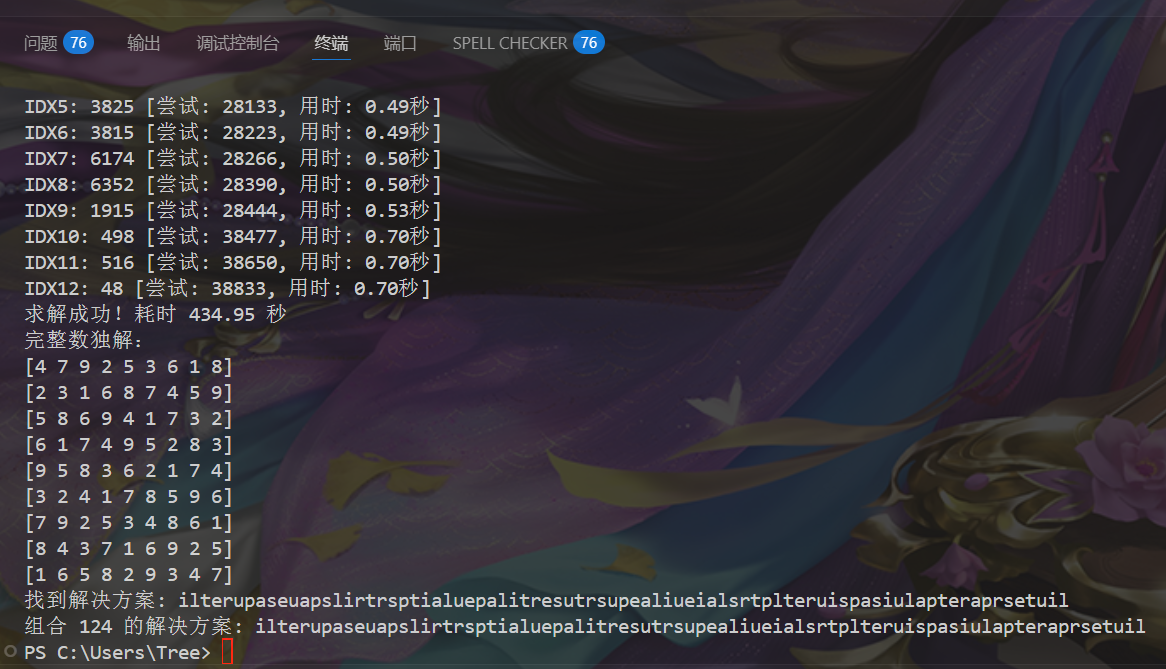Click sudoku row [1 6 5 8 2 9 3 4 7]
Viewport: 1166px width, 669px height.
(129, 575)
